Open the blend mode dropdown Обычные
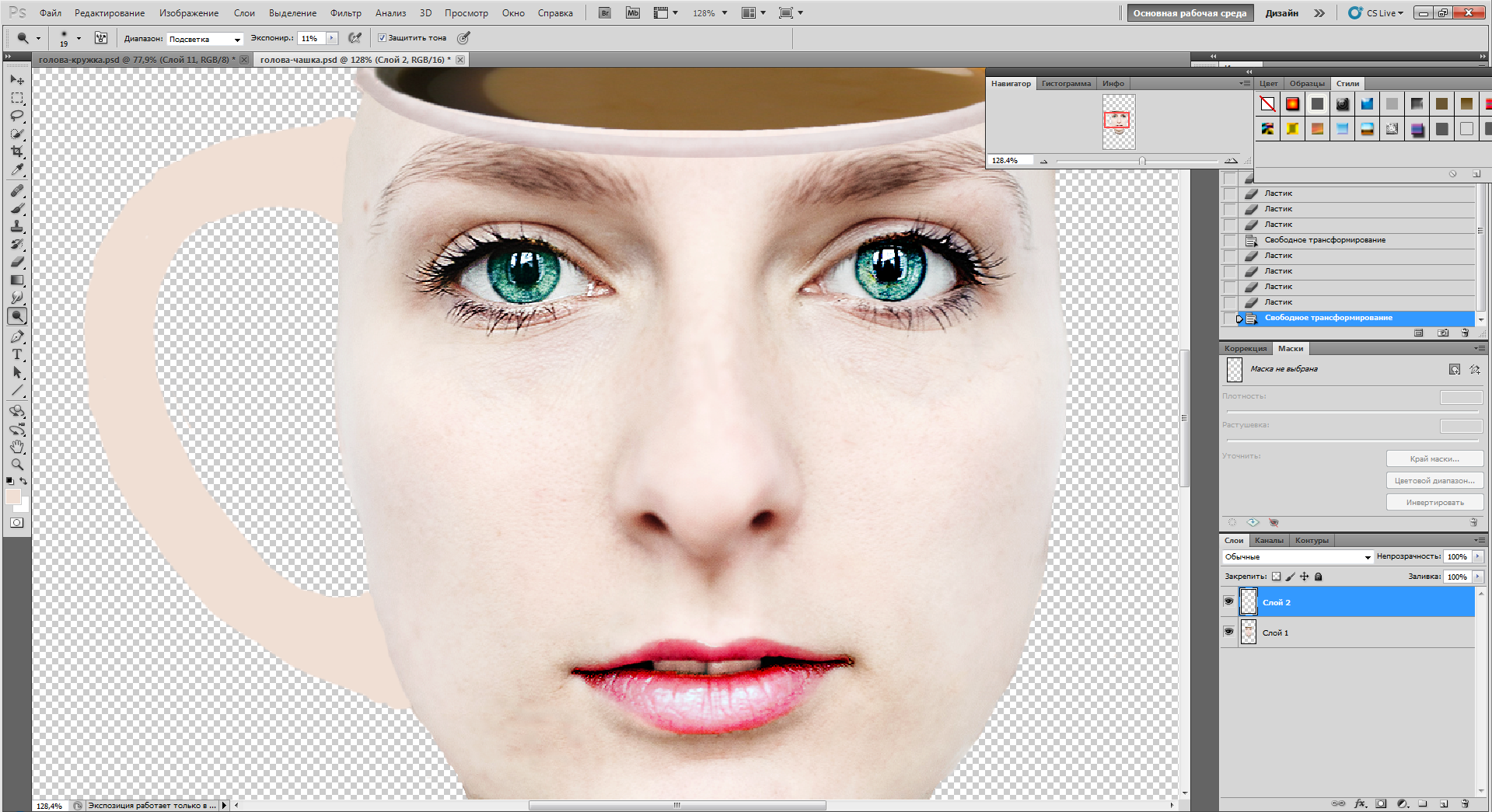 click(1297, 556)
